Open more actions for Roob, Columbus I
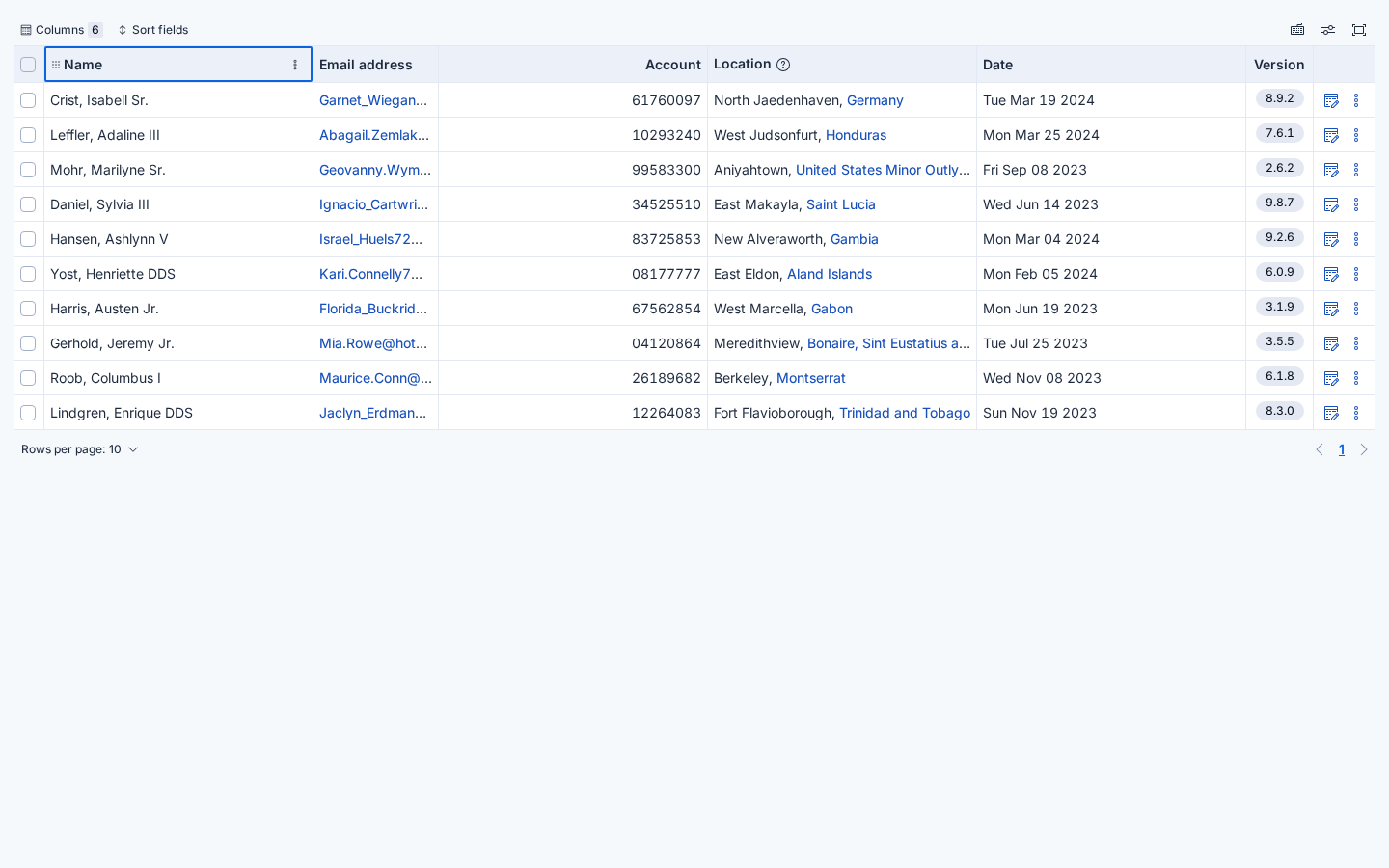This screenshot has width=1389, height=868. point(1356,378)
